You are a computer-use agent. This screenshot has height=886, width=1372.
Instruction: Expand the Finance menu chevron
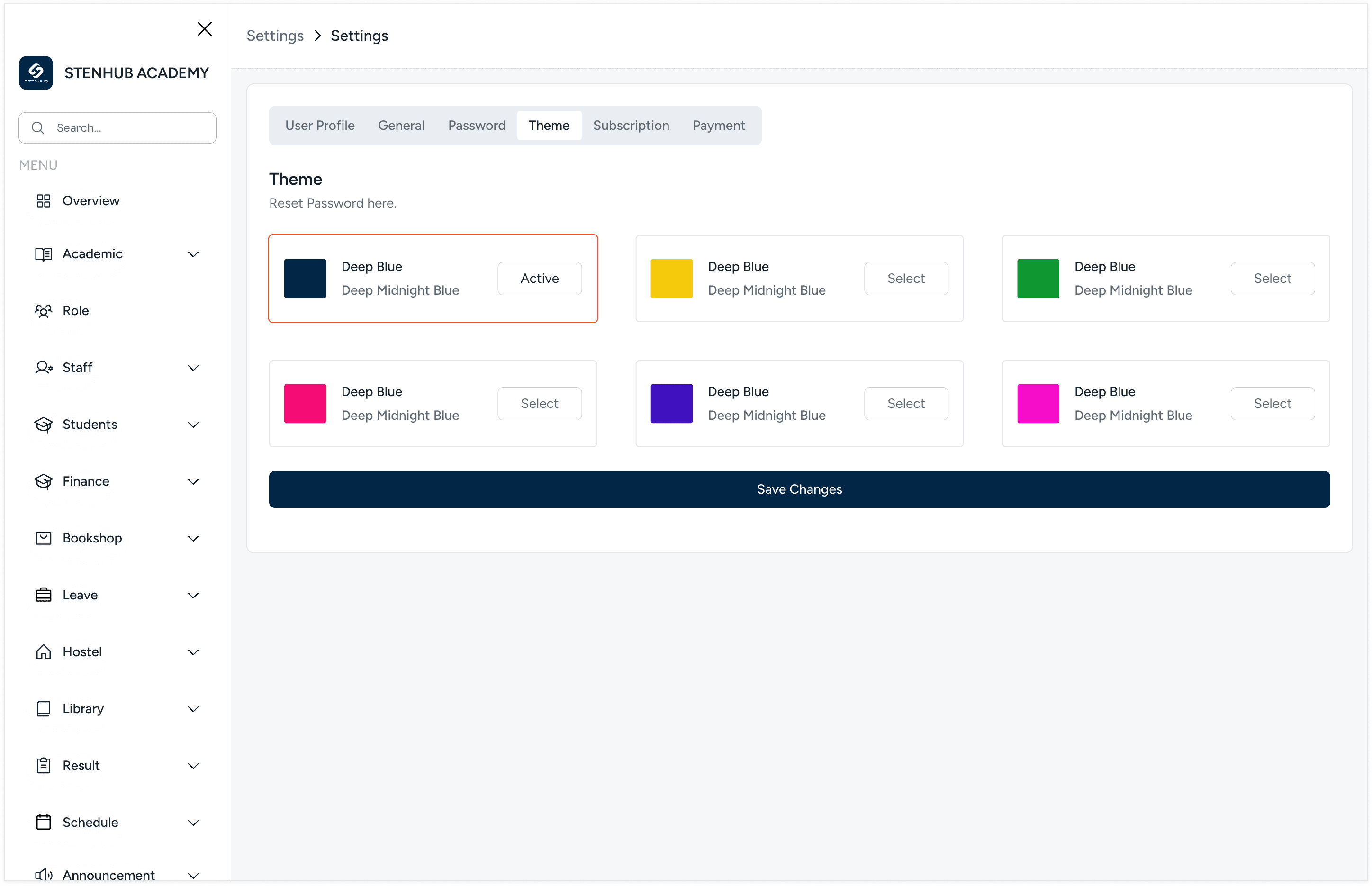pos(193,481)
